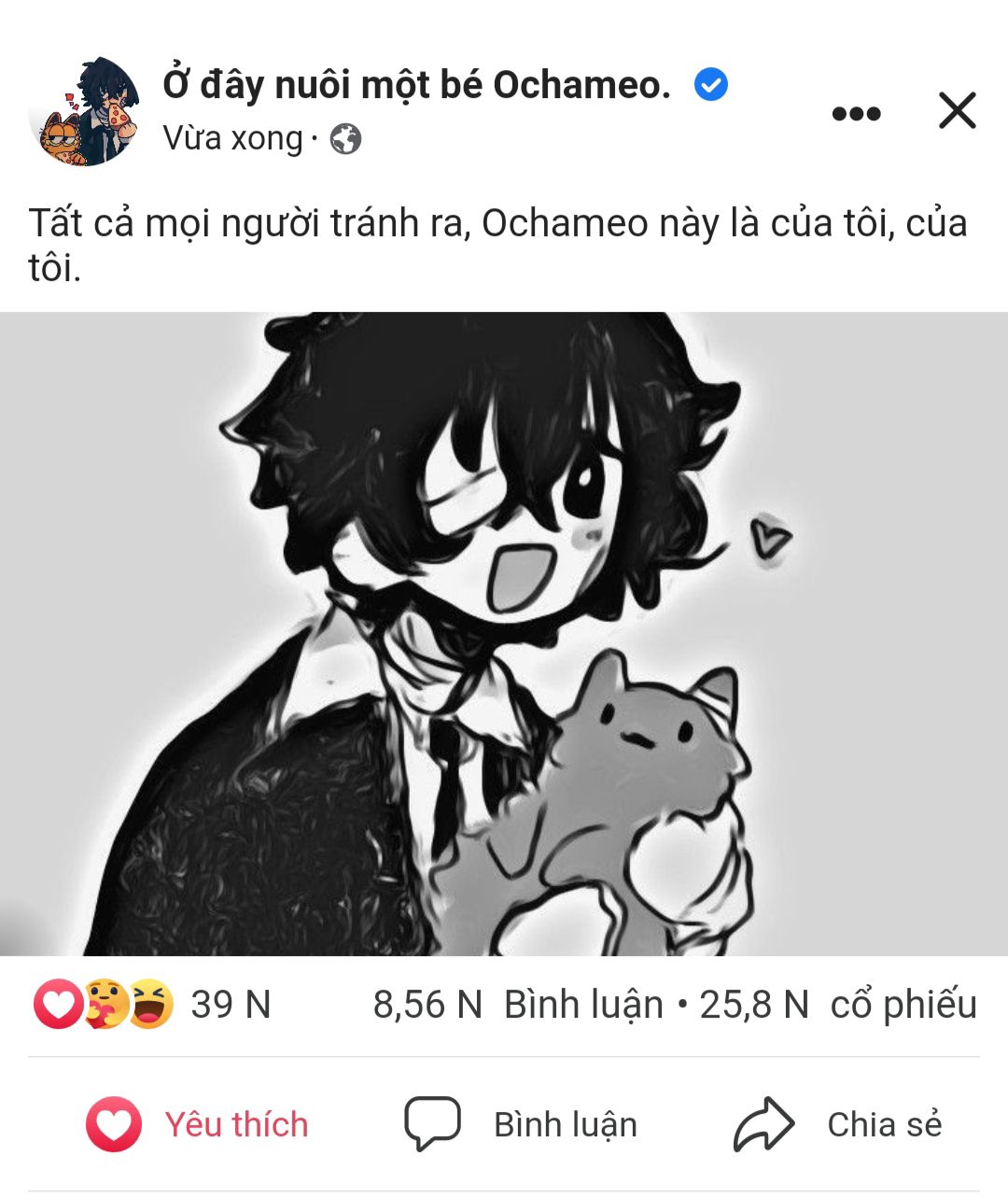Tap the page profile avatar picture
1008x1197 pixels.
(84, 111)
